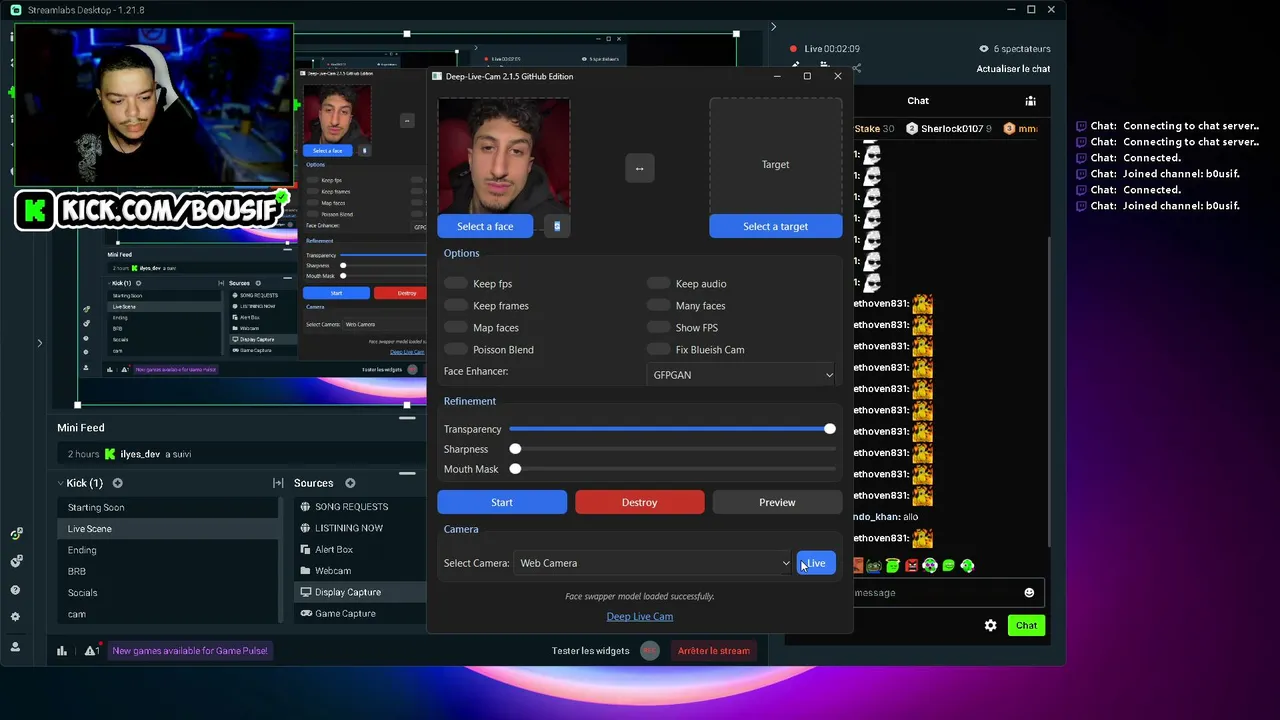Open the warning notifications icon in Streamlabs footer
Screen dimensions: 1280x720
91,651
